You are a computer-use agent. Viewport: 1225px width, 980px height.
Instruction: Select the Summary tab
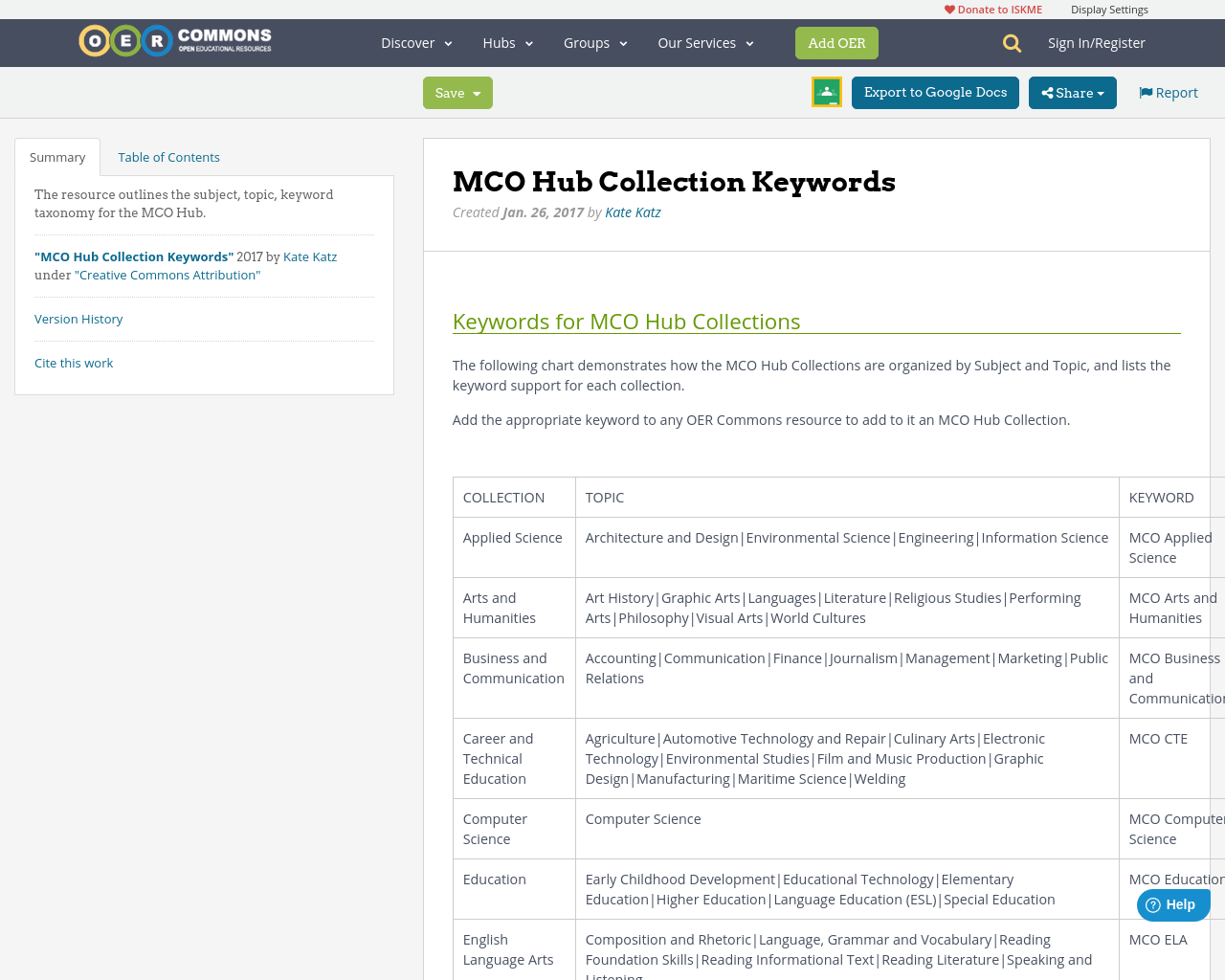coord(56,156)
